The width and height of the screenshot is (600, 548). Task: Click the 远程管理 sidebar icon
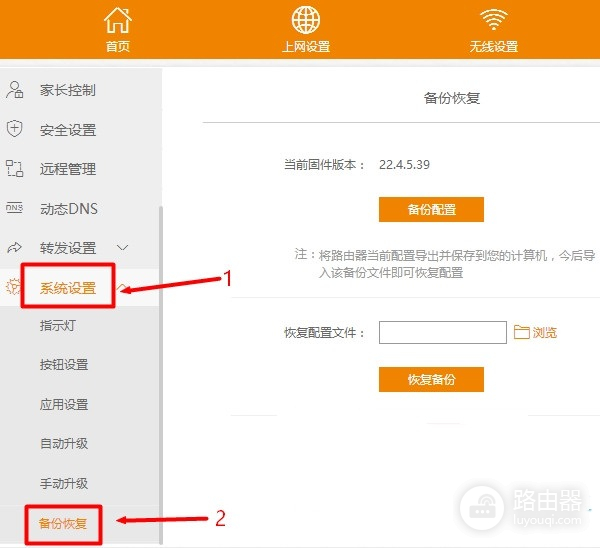tap(15, 168)
